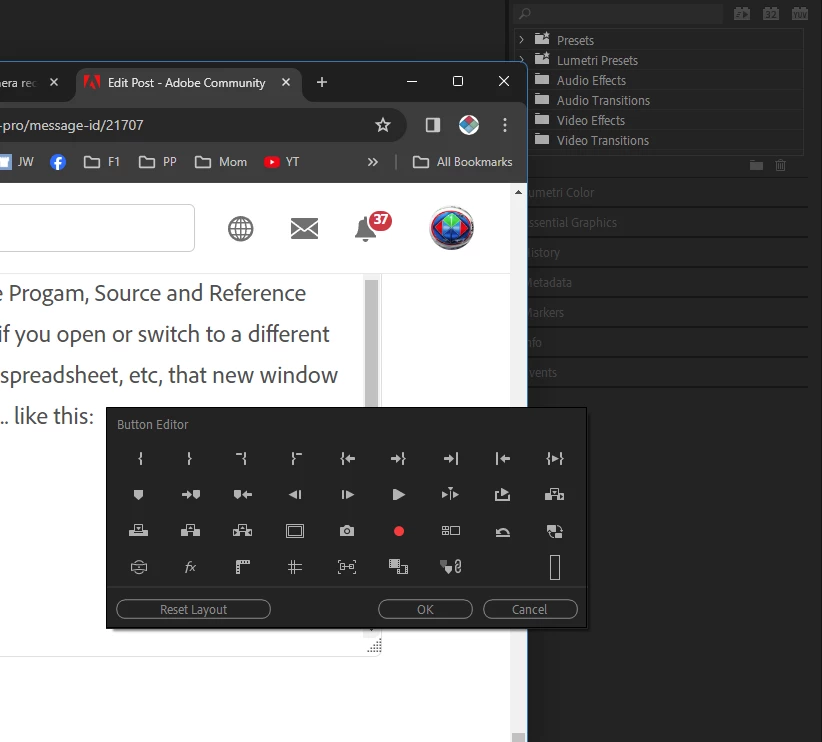
Task: Pick the Space spacer rectangle icon
Action: click(555, 567)
